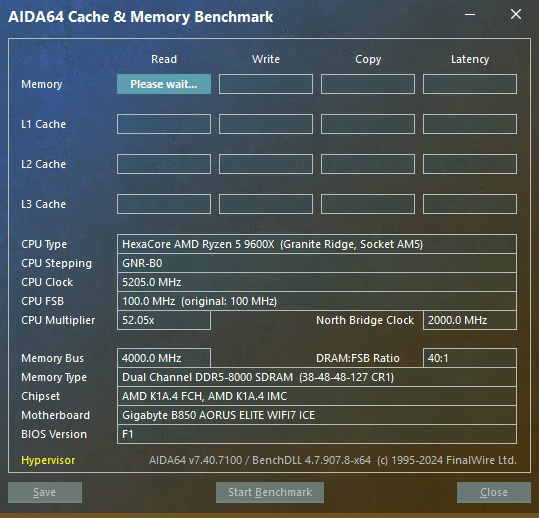Image resolution: width=539 pixels, height=518 pixels.
Task: Click the Memory Read 'Please wait...' cell
Action: point(164,84)
